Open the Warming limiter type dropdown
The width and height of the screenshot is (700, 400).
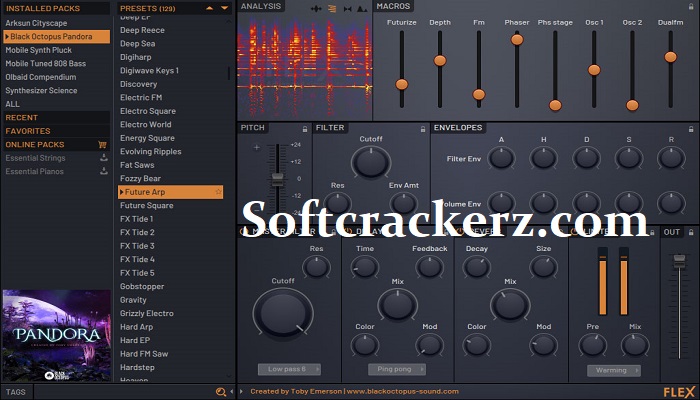click(x=614, y=370)
